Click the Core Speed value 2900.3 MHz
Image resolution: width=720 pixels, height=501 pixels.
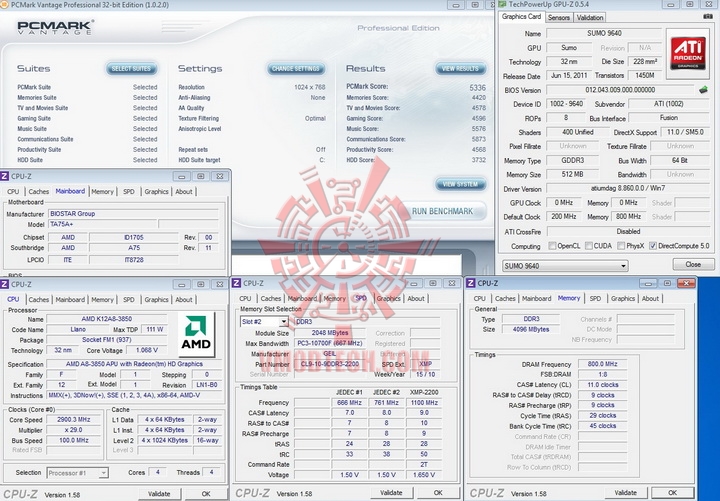tap(73, 420)
